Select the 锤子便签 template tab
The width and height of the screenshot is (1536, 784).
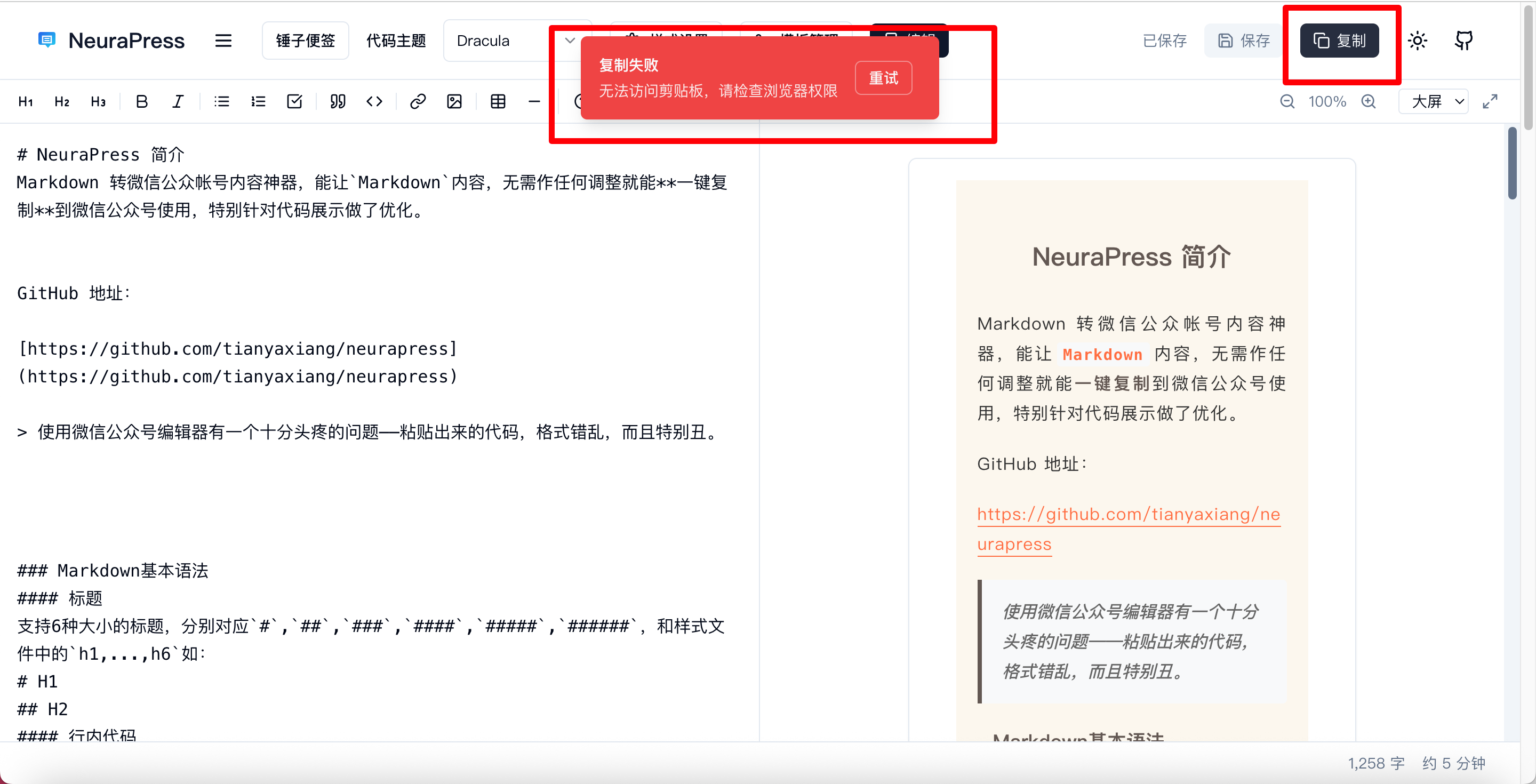click(x=305, y=41)
